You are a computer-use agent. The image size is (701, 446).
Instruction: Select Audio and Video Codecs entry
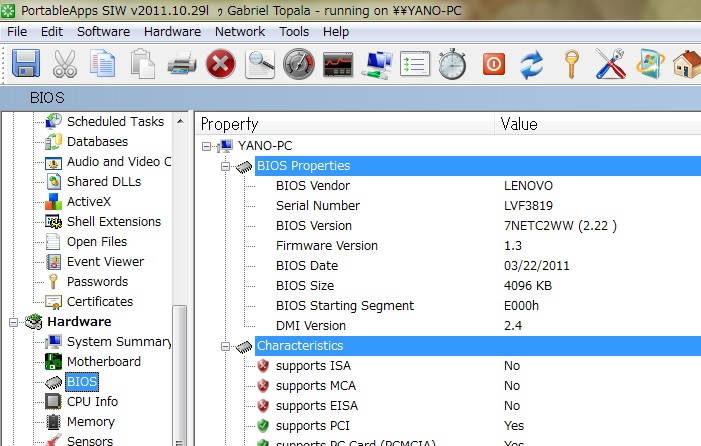(x=119, y=161)
